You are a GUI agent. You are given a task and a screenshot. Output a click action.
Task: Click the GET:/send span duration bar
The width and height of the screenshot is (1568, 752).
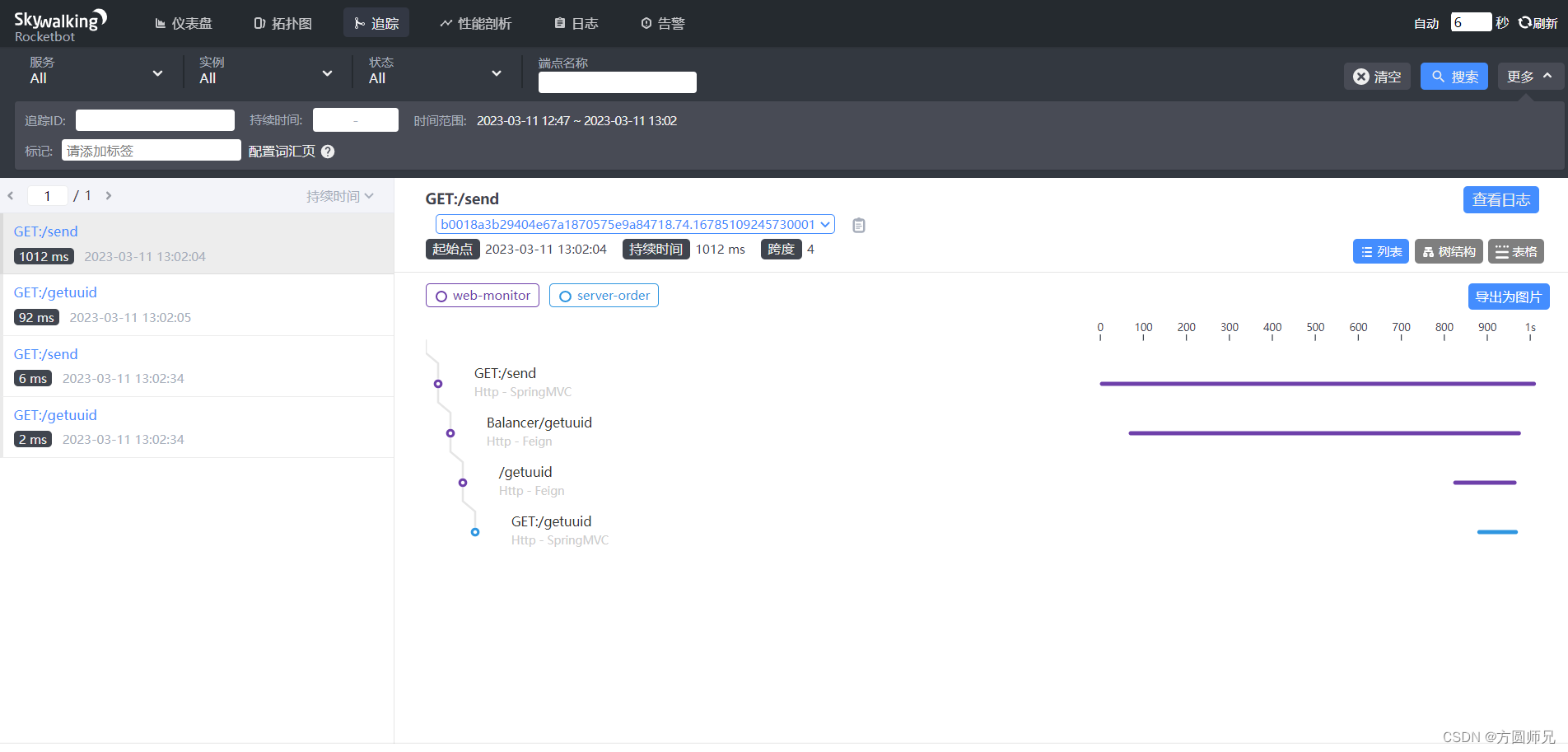click(1318, 384)
